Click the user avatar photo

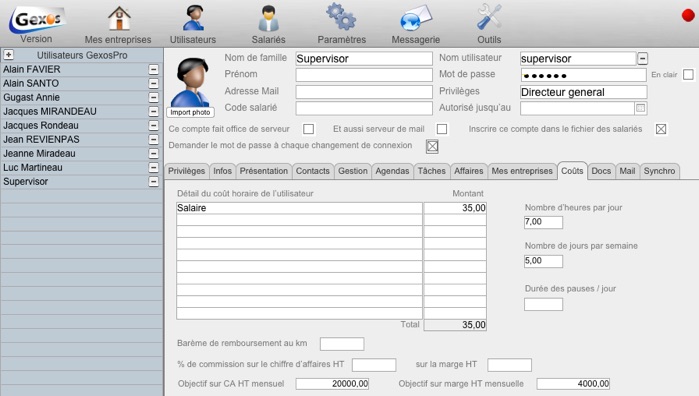[190, 82]
